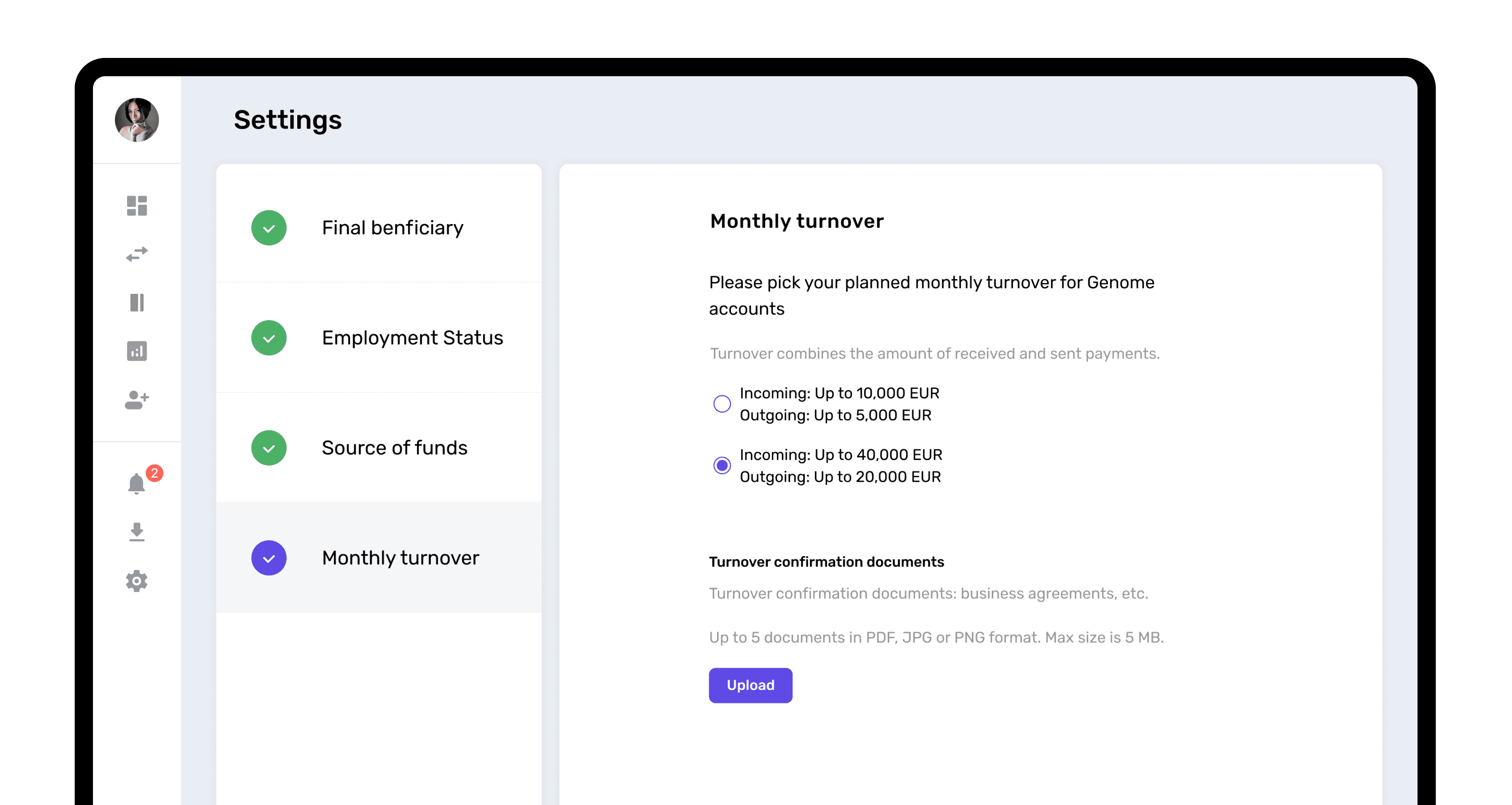The width and height of the screenshot is (1512, 805).
Task: Open the Employment Status step
Action: tap(412, 337)
